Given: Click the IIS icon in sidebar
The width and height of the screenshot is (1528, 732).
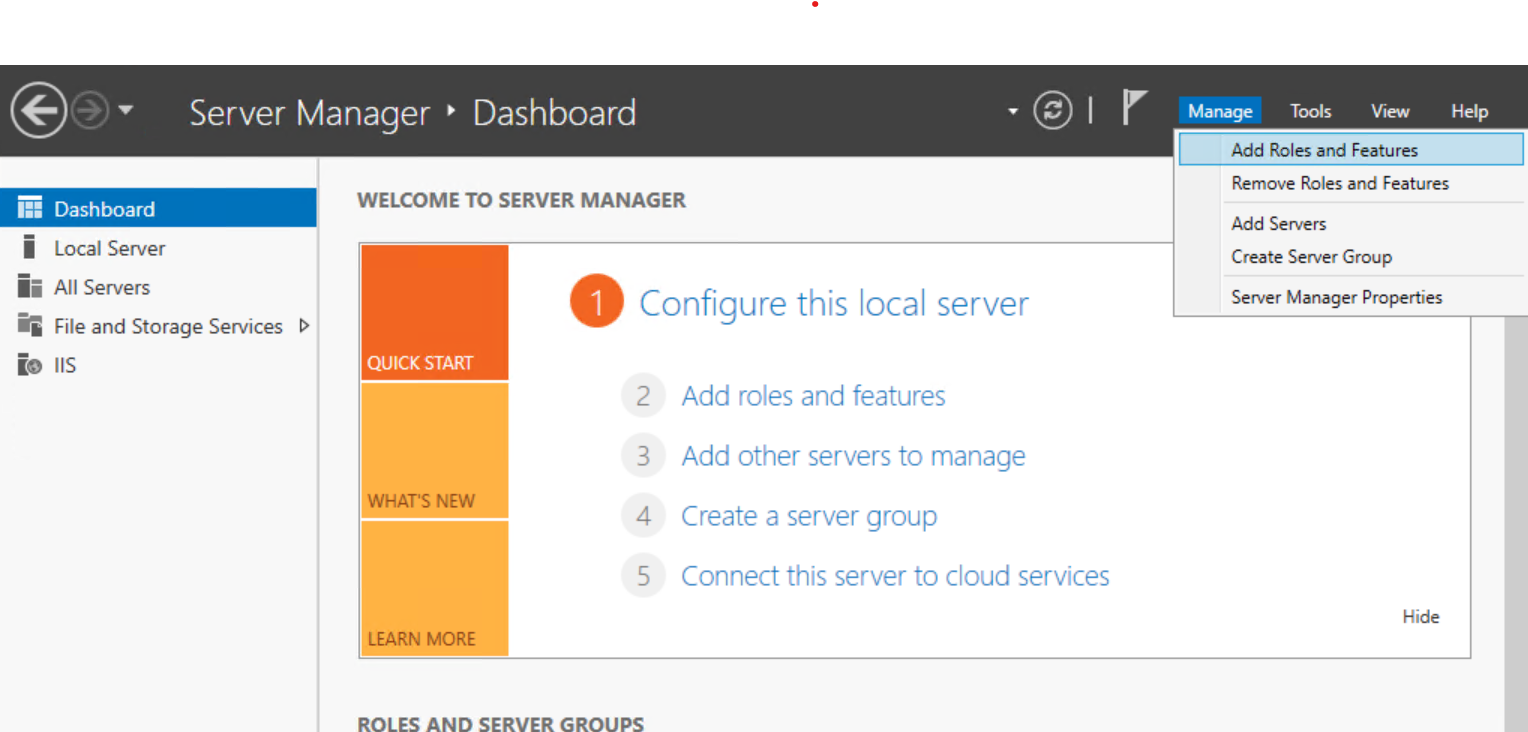Looking at the screenshot, I should (30, 365).
